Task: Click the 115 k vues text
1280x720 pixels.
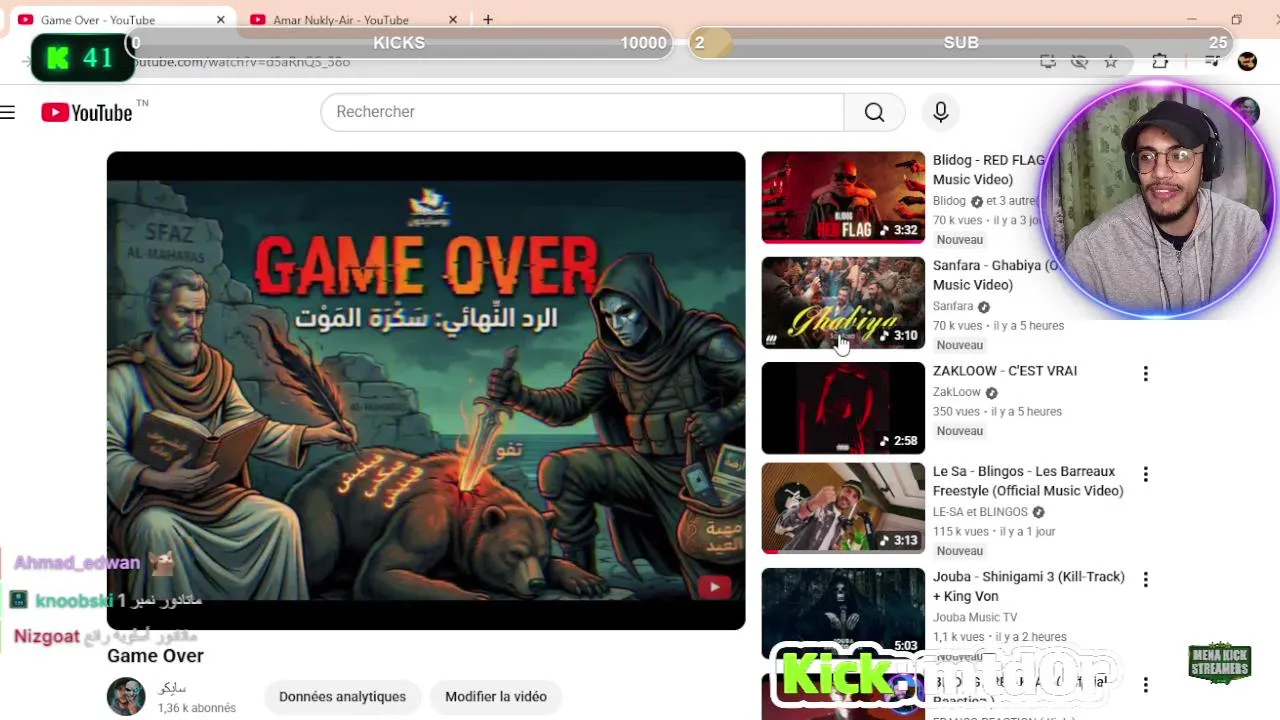Action: (x=959, y=532)
